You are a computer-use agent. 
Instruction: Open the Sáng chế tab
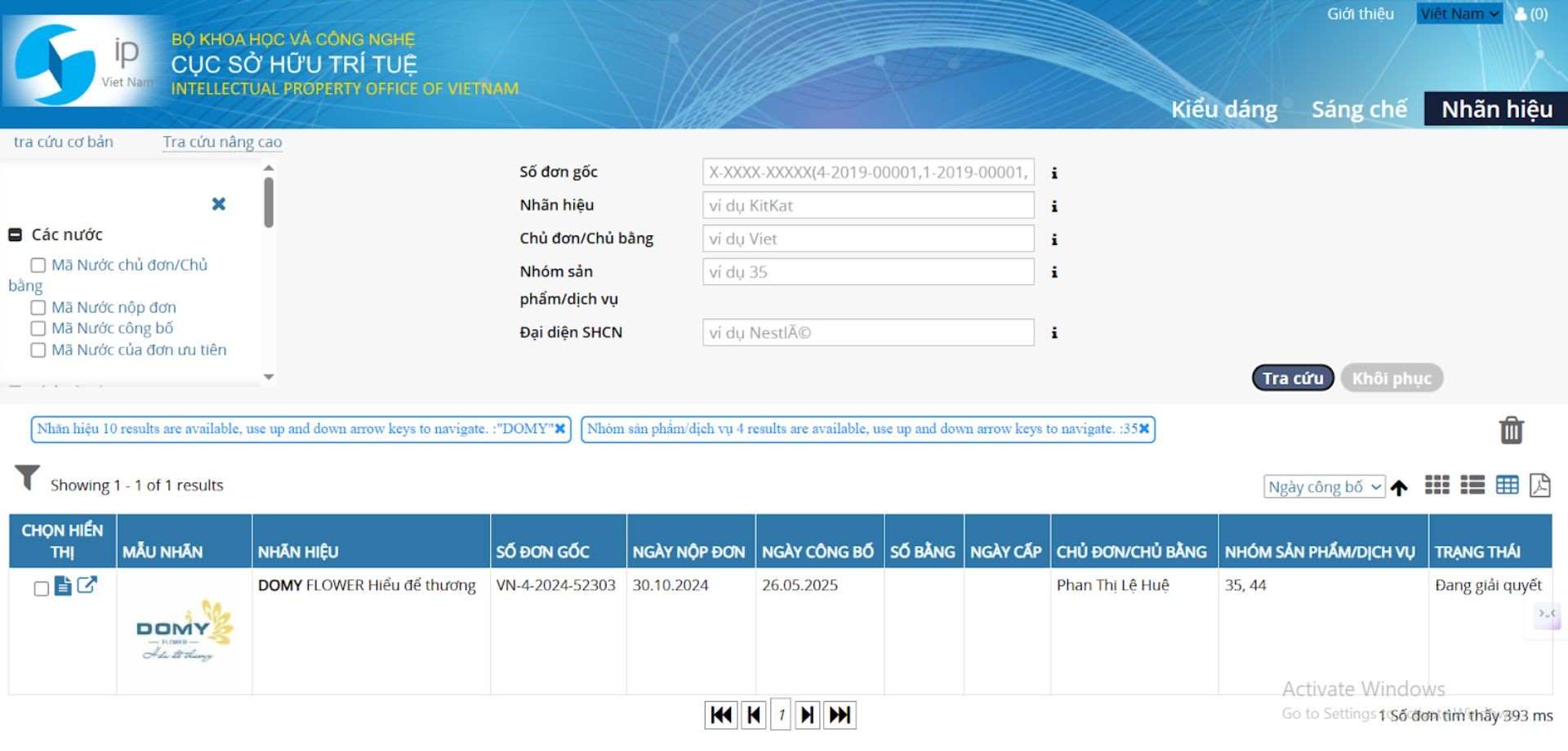click(x=1359, y=110)
